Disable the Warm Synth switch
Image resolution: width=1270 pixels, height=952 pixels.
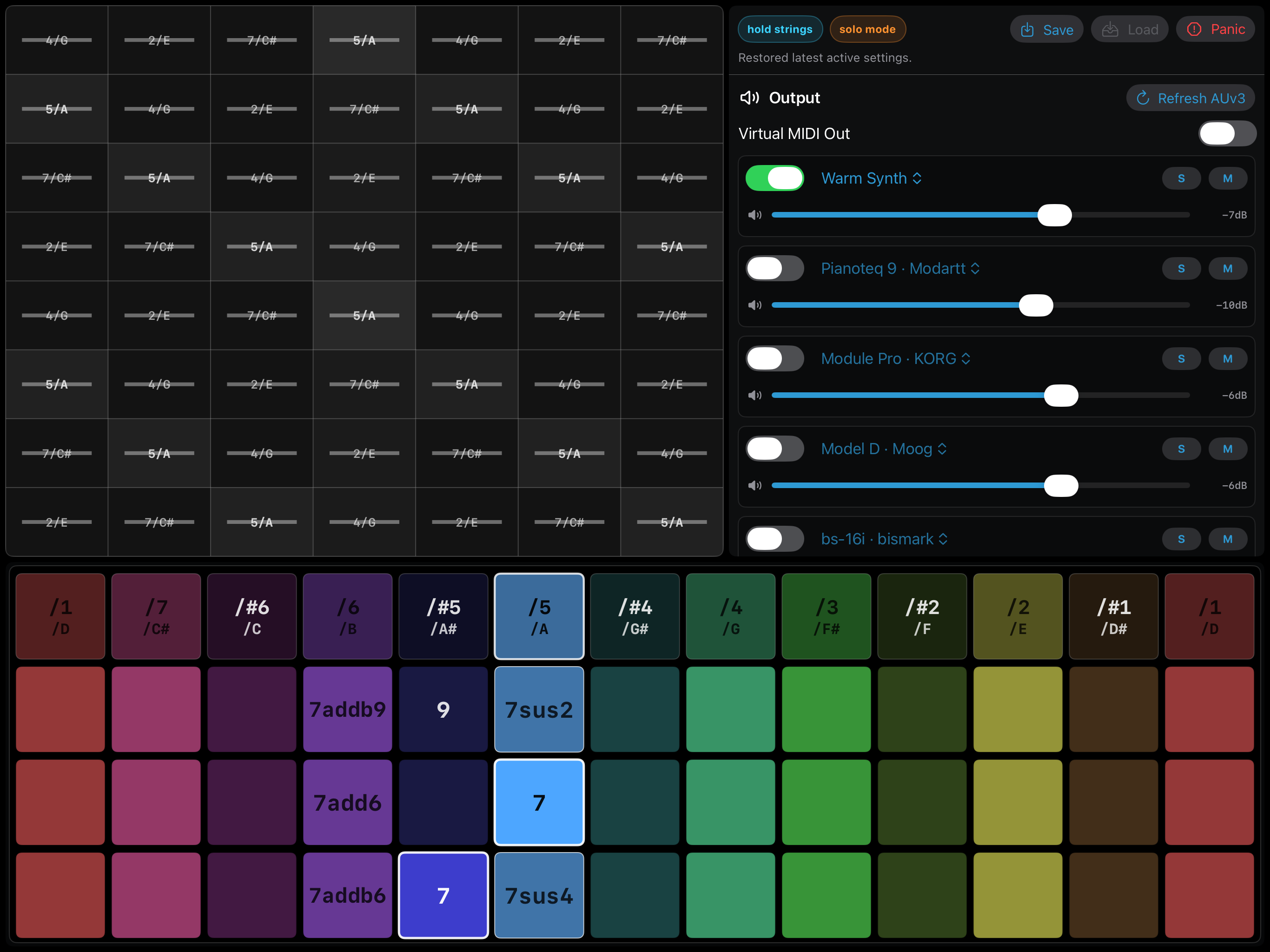pyautogui.click(x=774, y=178)
